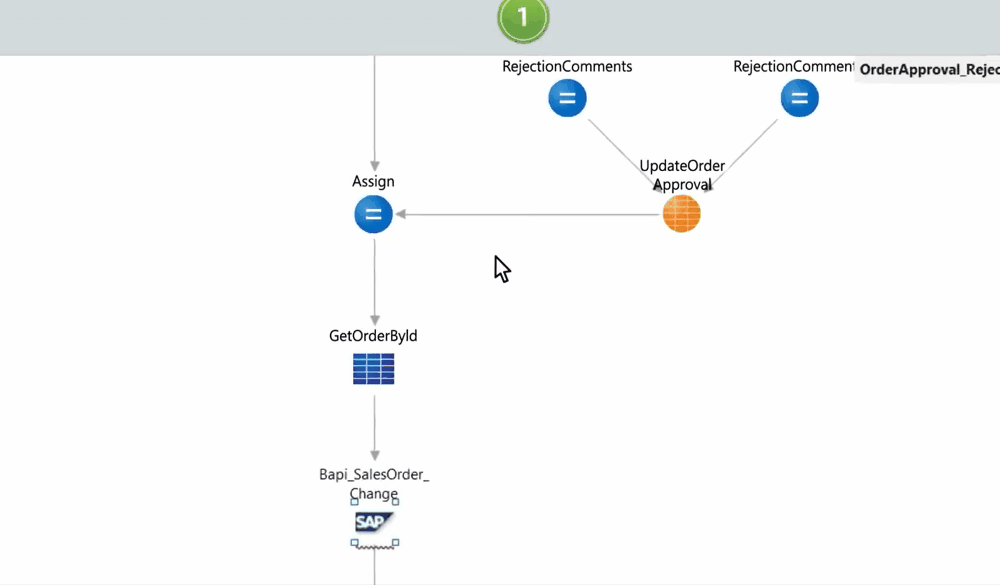The width and height of the screenshot is (1000, 585).
Task: Select the GetOrderById aggregate grid icon
Action: pos(374,369)
